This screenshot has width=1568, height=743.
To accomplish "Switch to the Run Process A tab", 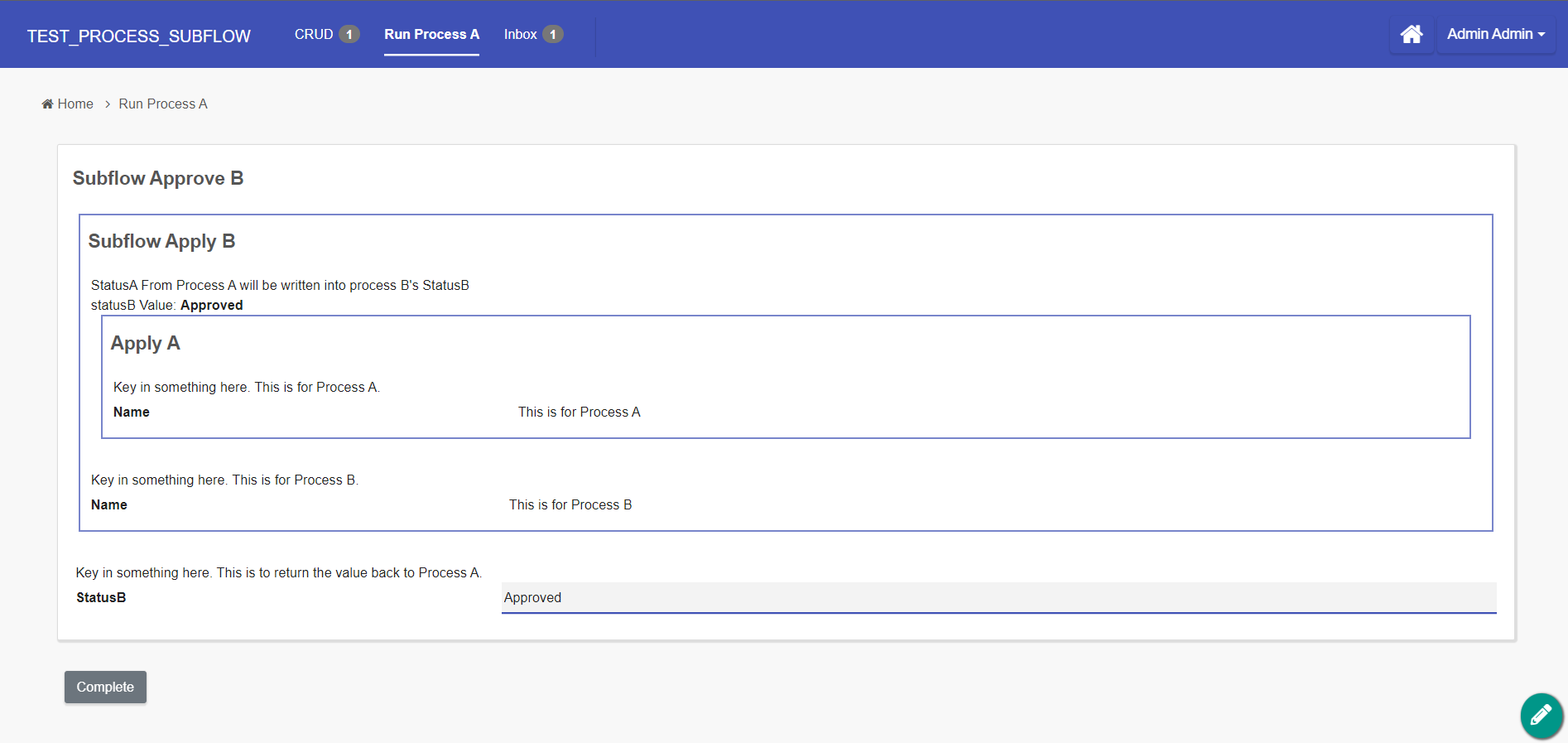I will (431, 34).
